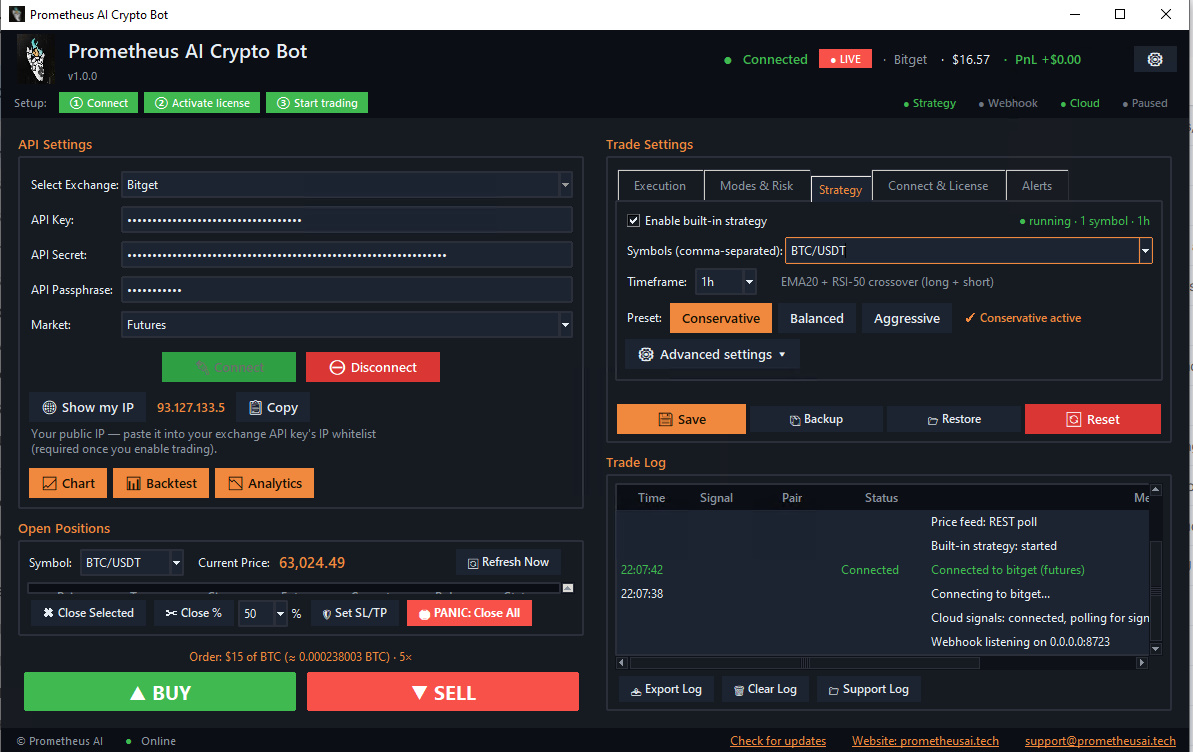Close Selected position
Screen dimensions: 1193x752
tap(88, 613)
